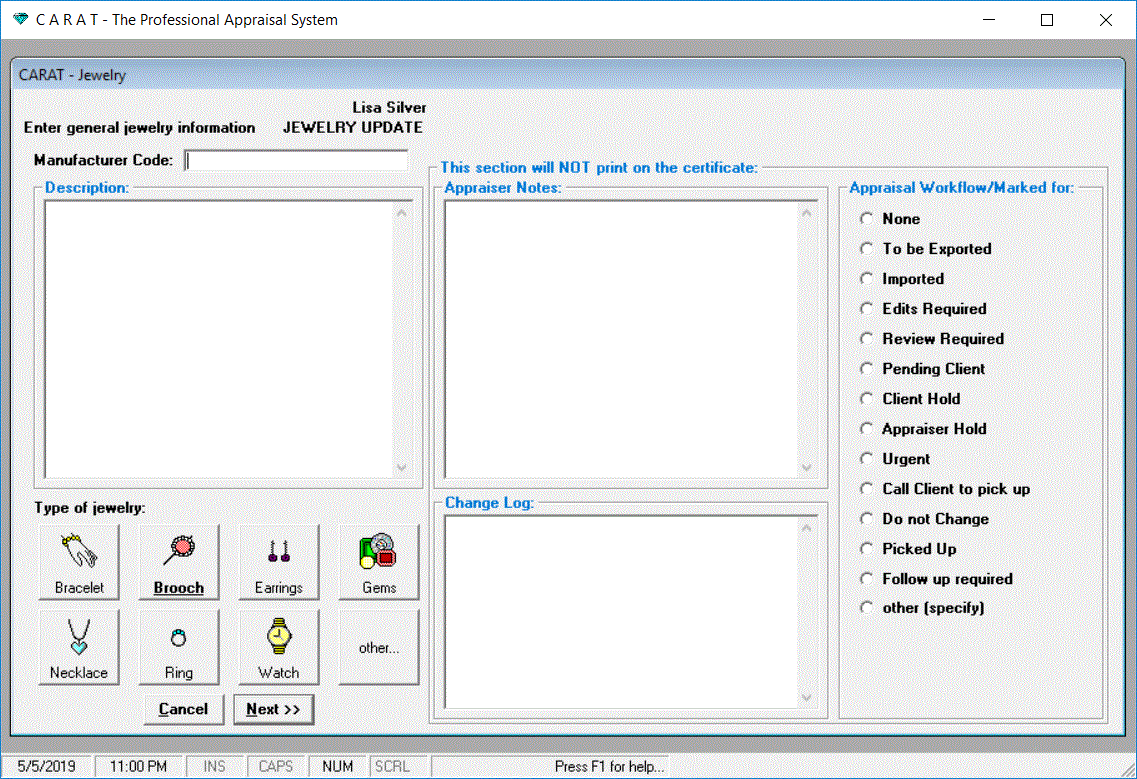Viewport: 1137px width, 779px height.
Task: Select 'Call Client to pick up' option
Action: click(x=867, y=489)
